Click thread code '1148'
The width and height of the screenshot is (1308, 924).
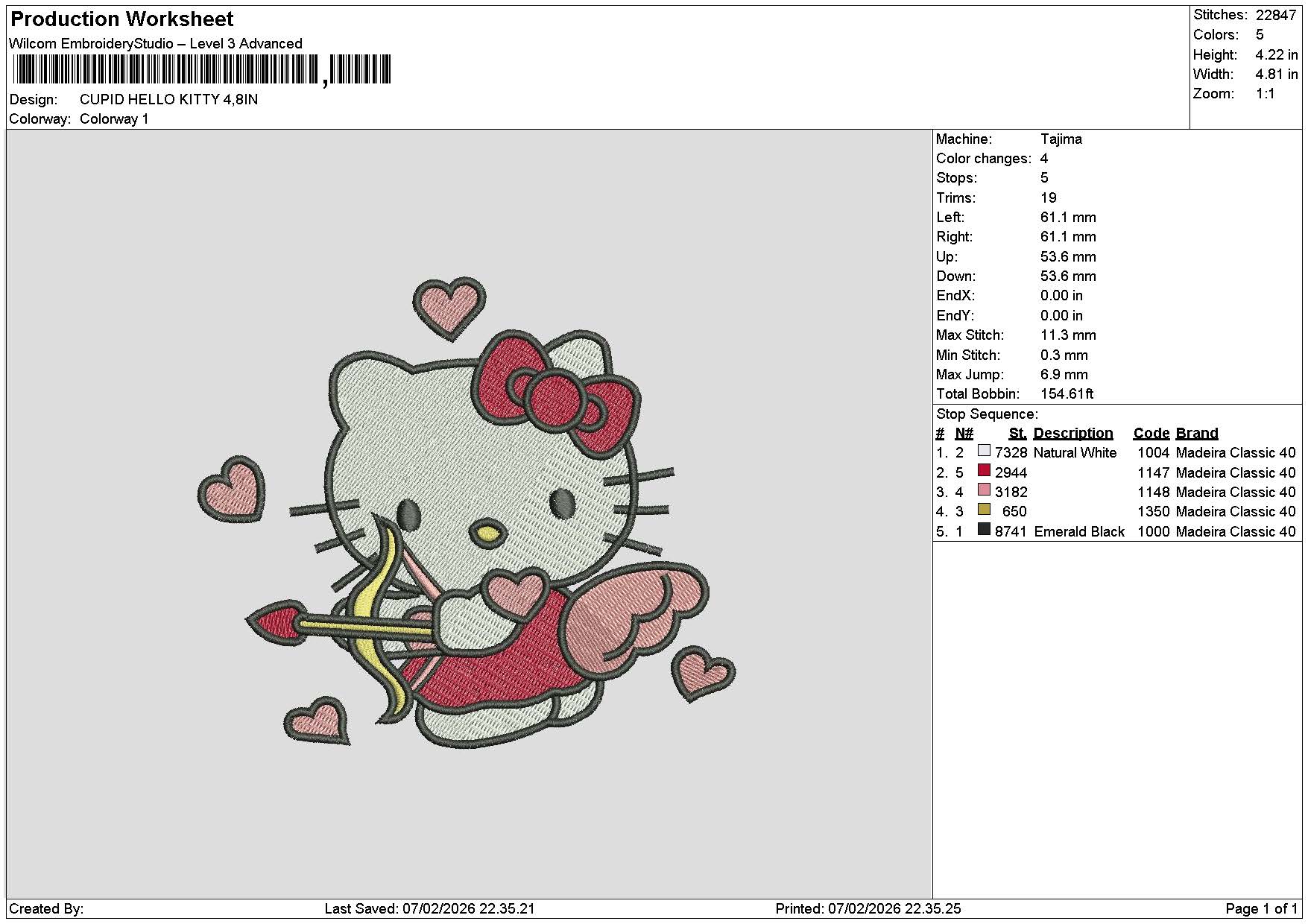1153,493
